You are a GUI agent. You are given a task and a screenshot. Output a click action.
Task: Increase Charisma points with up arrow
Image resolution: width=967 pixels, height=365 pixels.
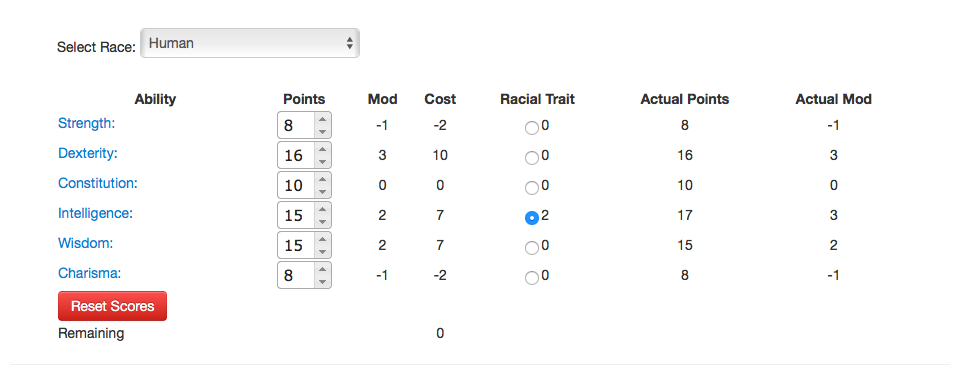[322, 269]
